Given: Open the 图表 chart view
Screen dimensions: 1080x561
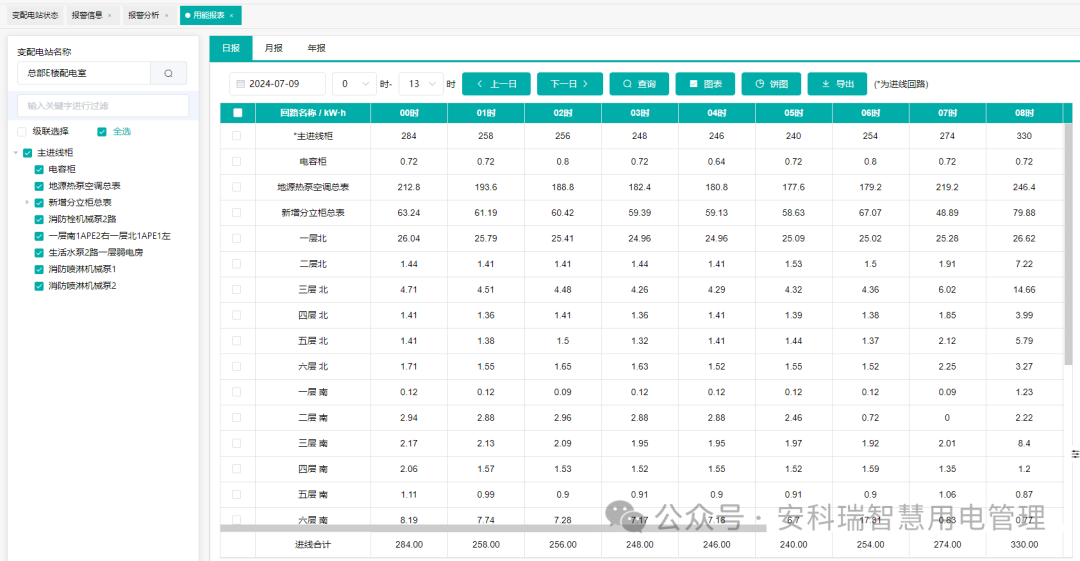Looking at the screenshot, I should click(705, 84).
